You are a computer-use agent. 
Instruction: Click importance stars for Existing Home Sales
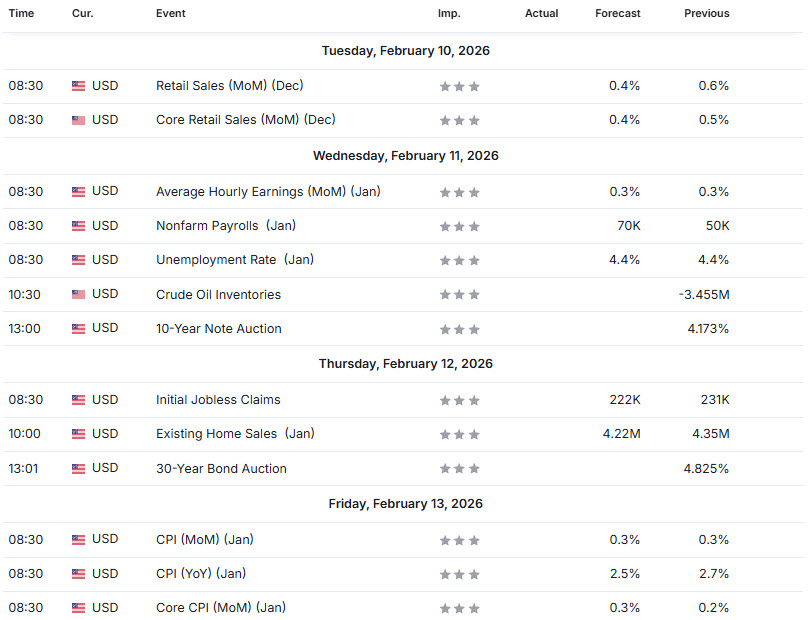(460, 434)
